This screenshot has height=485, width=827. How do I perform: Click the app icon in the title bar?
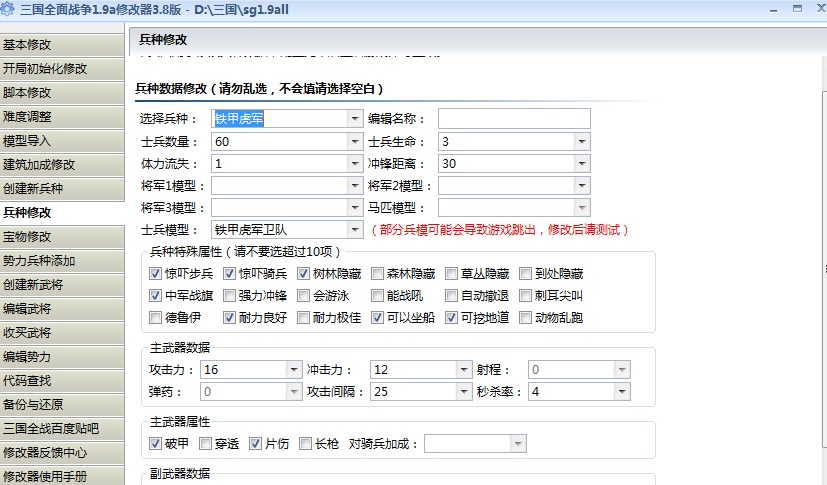[9, 9]
